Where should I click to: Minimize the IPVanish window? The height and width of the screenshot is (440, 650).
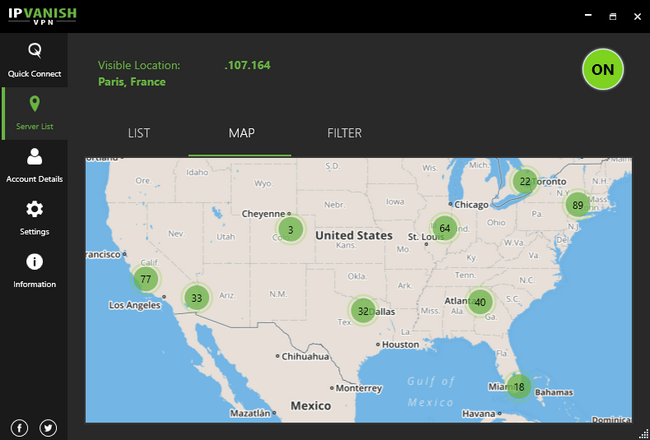tap(588, 16)
